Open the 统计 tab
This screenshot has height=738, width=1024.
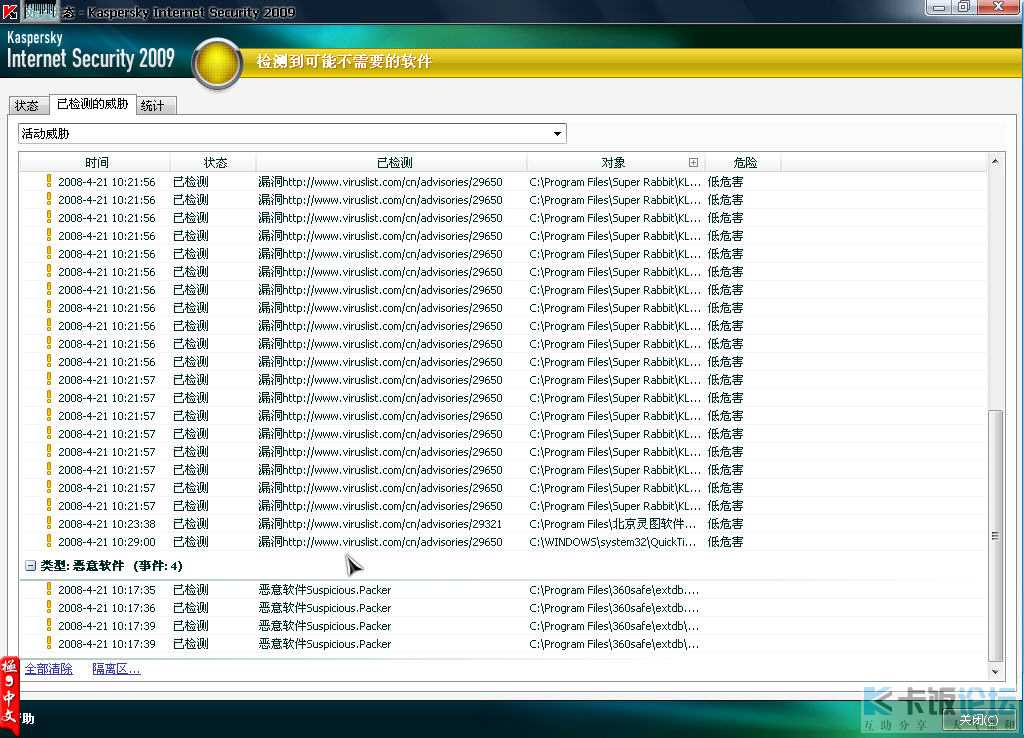point(155,105)
